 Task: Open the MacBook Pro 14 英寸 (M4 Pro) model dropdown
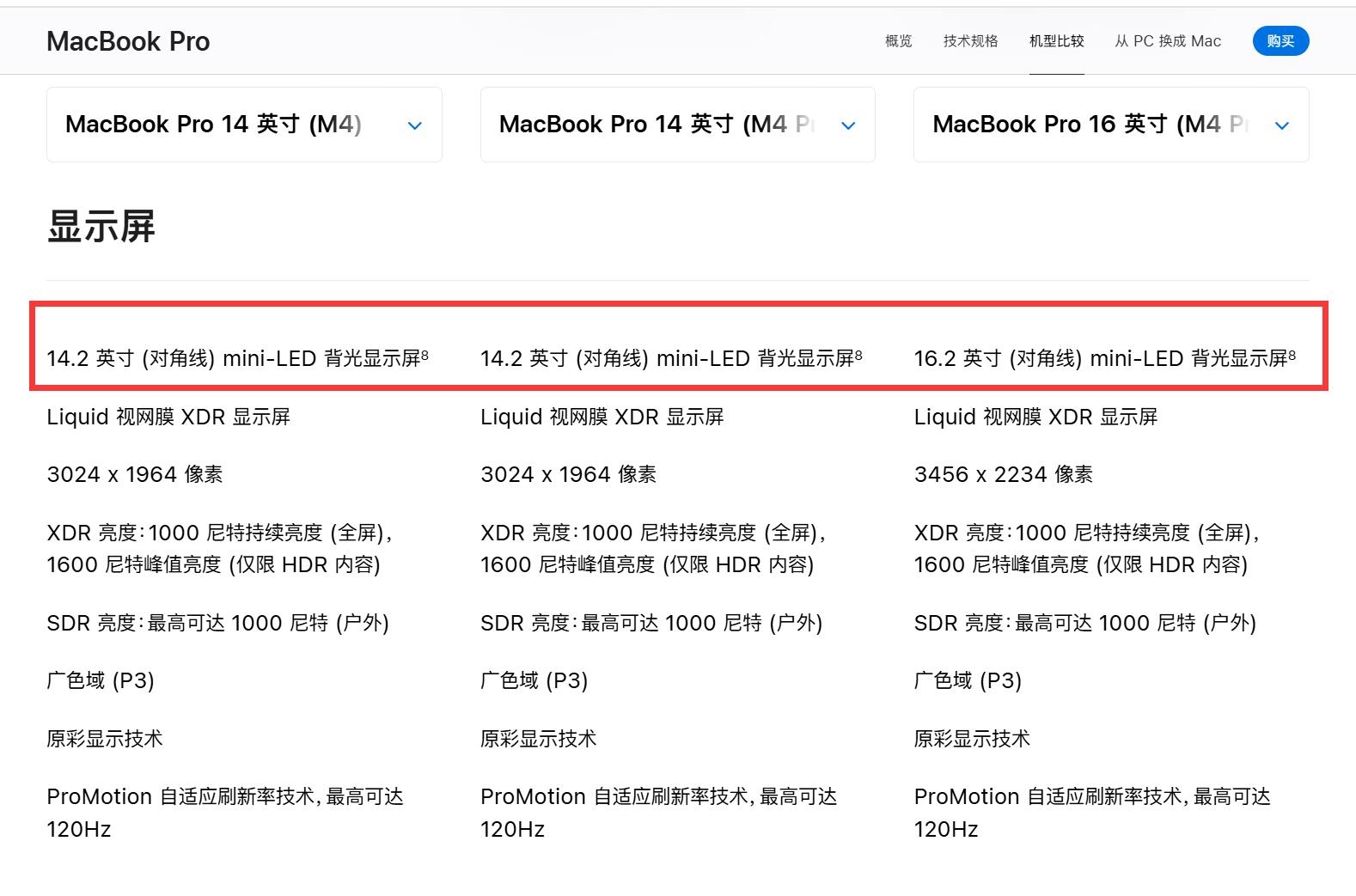coord(677,125)
